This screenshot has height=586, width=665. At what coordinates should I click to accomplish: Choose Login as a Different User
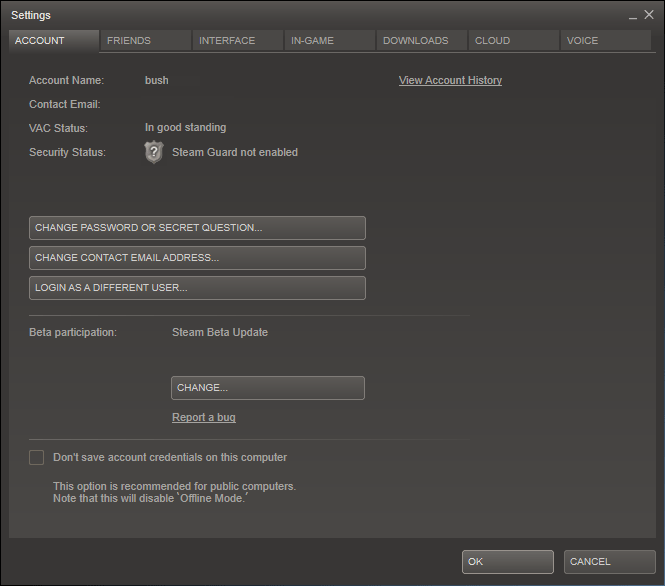(197, 288)
